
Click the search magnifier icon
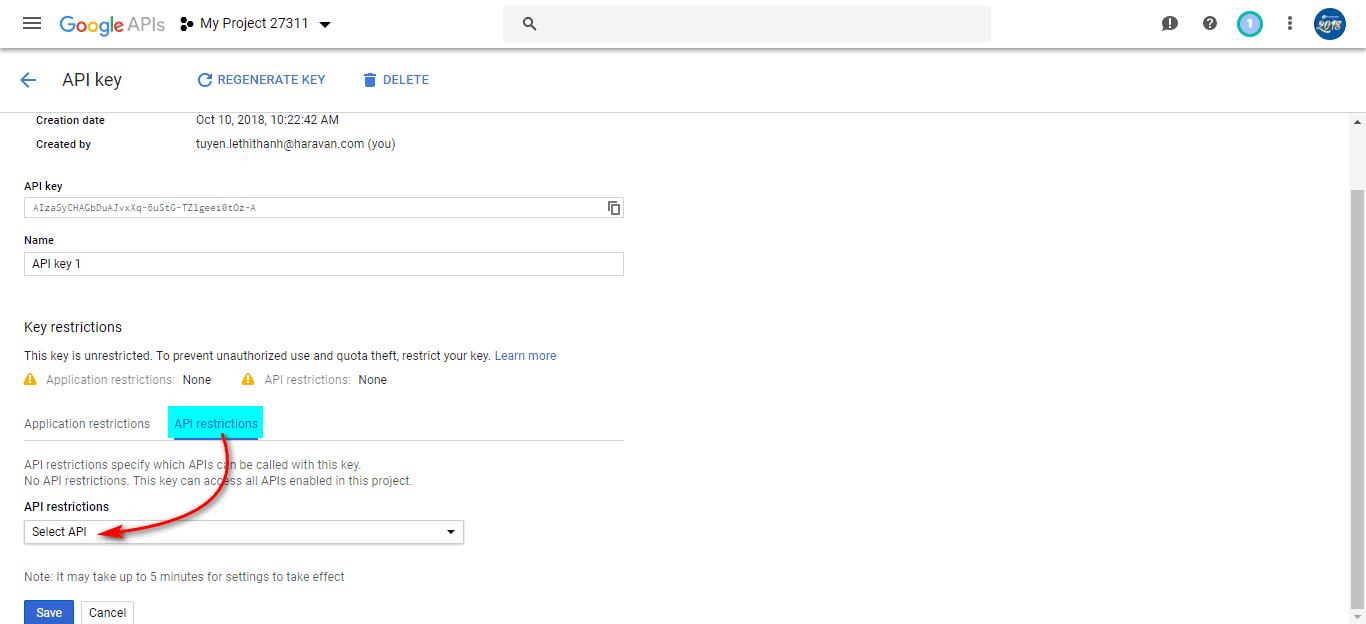coord(530,24)
